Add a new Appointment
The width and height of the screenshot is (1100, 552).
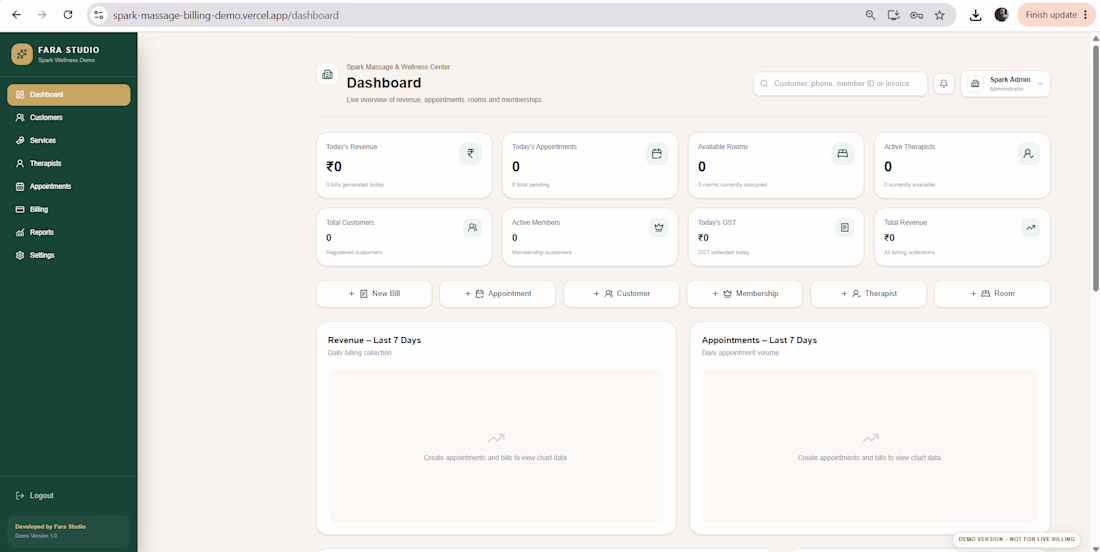coord(497,294)
